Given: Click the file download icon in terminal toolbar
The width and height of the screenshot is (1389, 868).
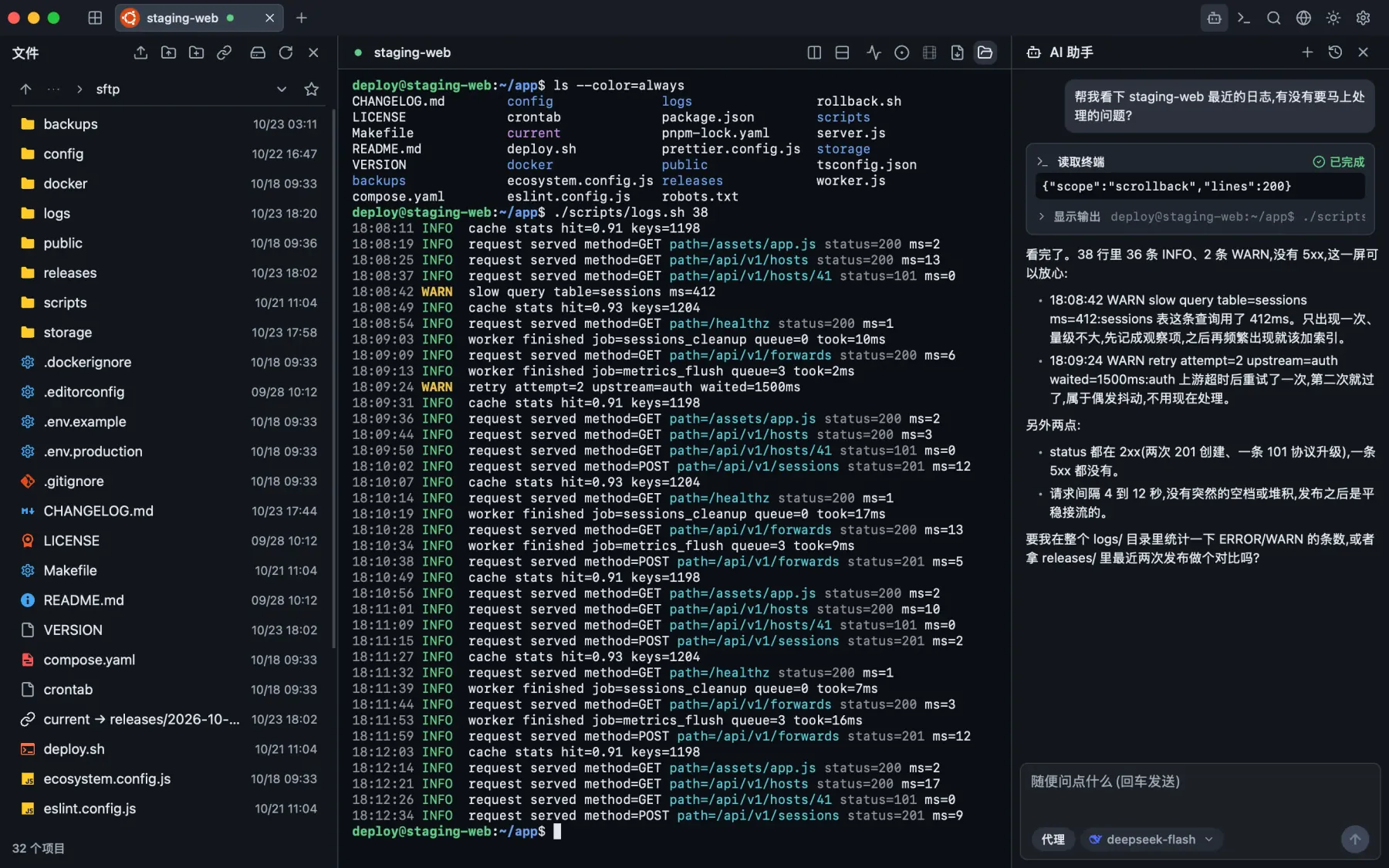Looking at the screenshot, I should [x=957, y=52].
